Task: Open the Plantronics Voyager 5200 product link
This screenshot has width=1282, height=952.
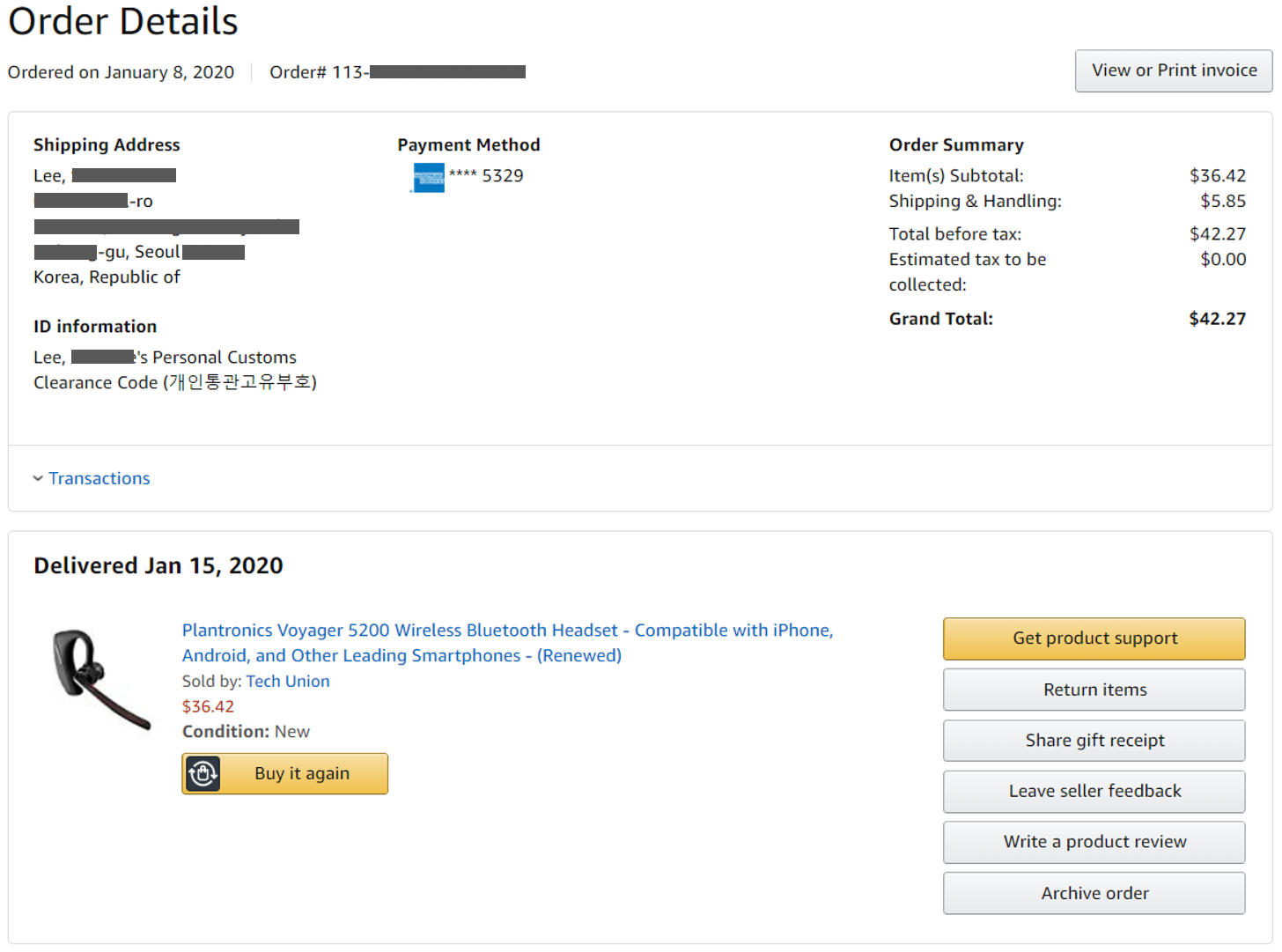Action: pos(507,643)
